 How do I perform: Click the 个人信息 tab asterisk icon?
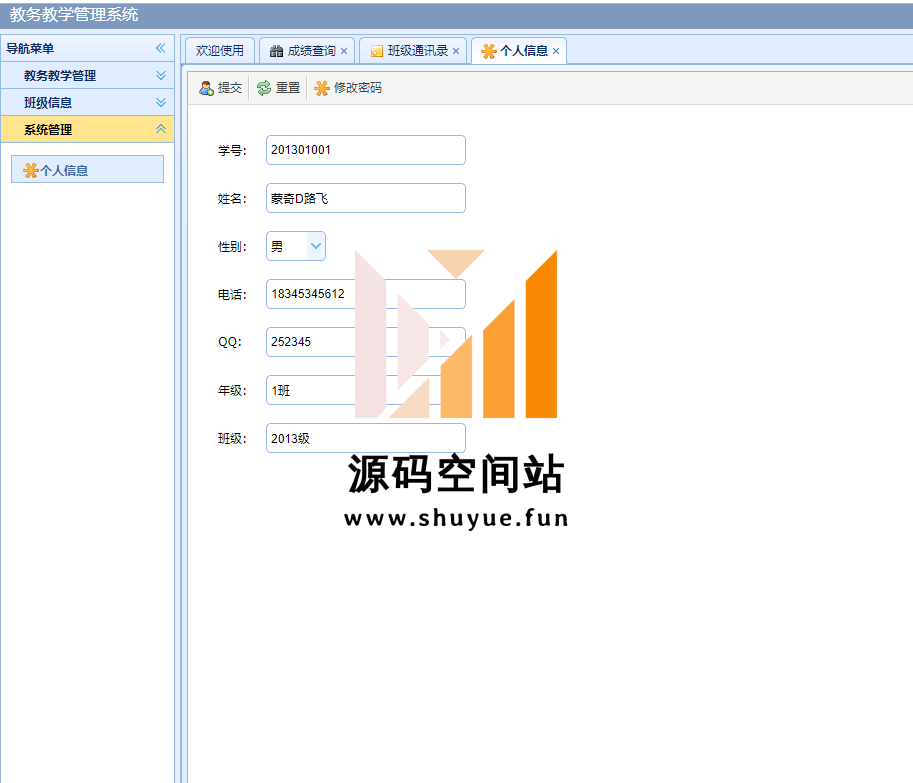click(x=489, y=51)
